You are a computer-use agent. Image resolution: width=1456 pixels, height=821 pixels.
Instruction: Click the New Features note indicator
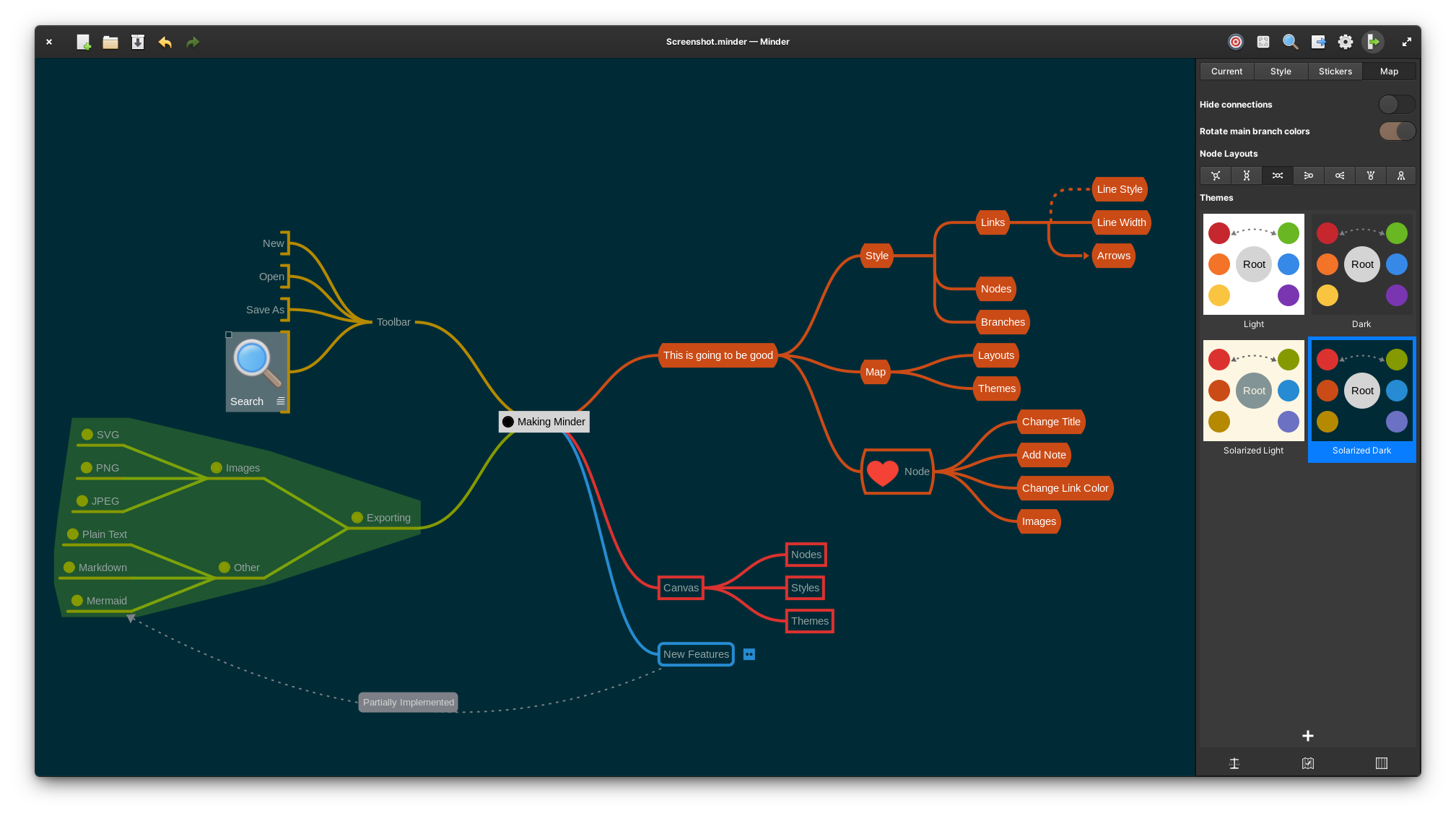tap(749, 654)
